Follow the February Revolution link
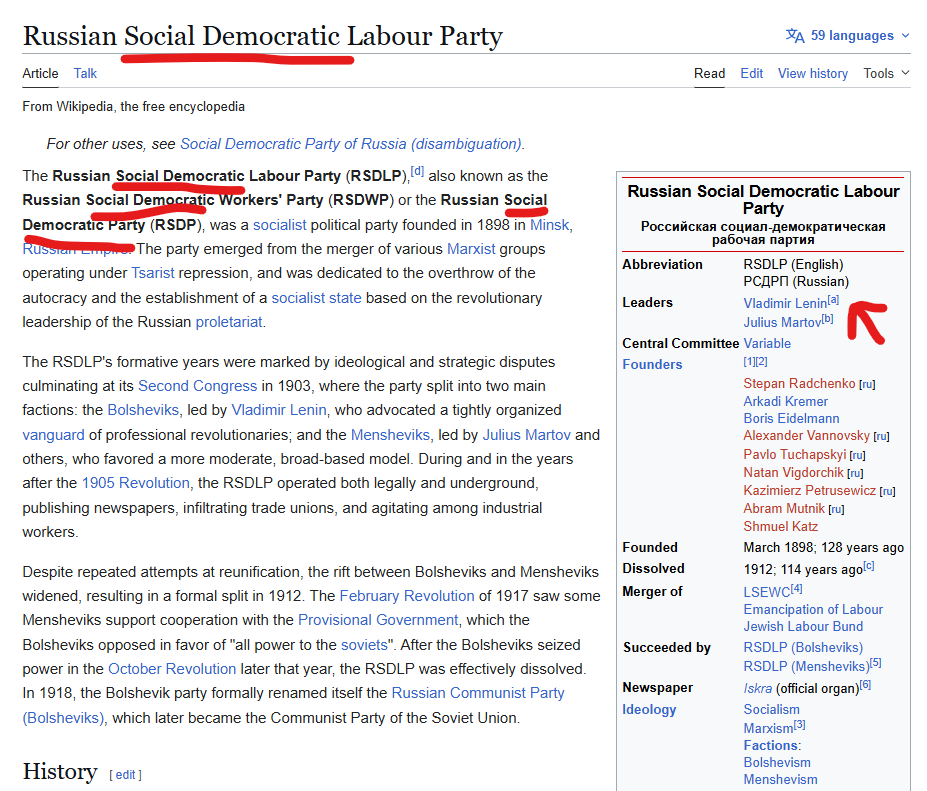This screenshot has height=791, width=927. point(407,595)
